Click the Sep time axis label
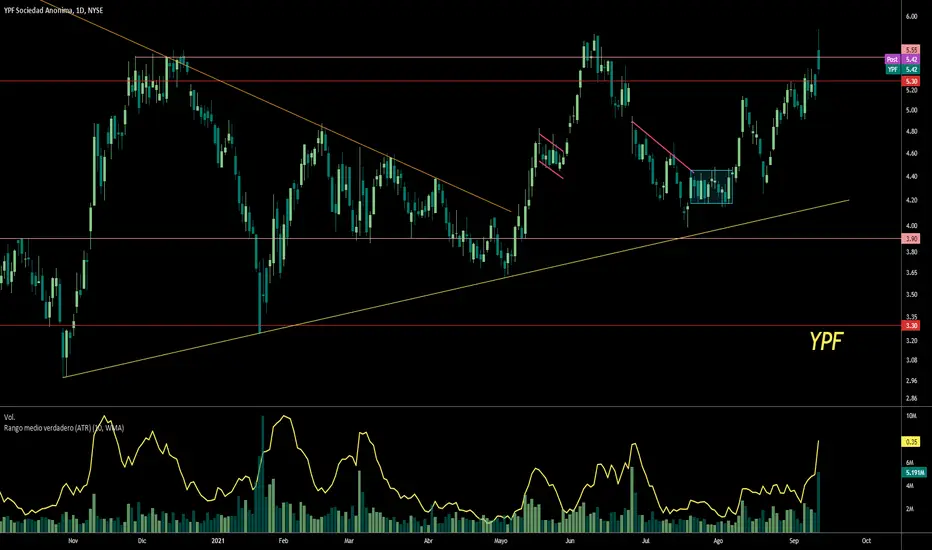The height and width of the screenshot is (550, 932). tap(794, 540)
